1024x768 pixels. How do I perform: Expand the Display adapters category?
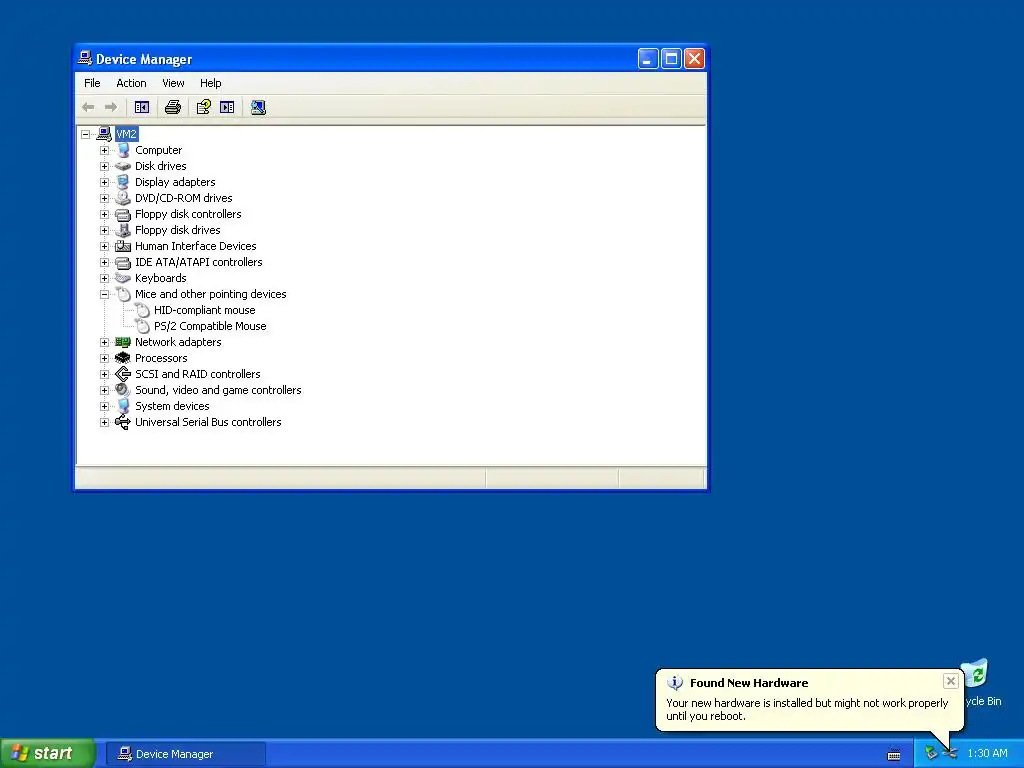pyautogui.click(x=104, y=182)
